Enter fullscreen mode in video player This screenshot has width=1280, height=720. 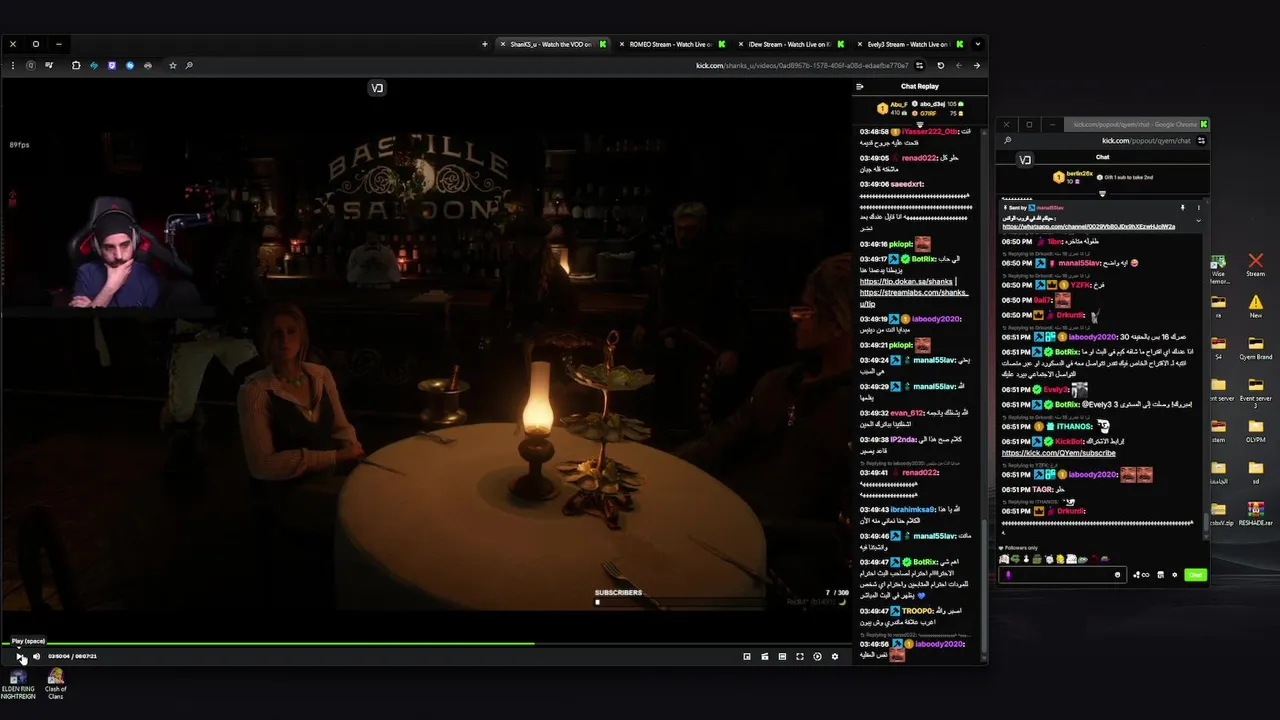799,656
